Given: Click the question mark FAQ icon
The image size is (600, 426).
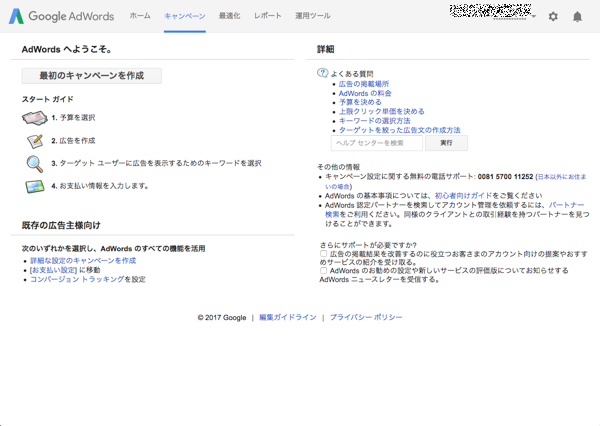Looking at the screenshot, I should click(323, 73).
